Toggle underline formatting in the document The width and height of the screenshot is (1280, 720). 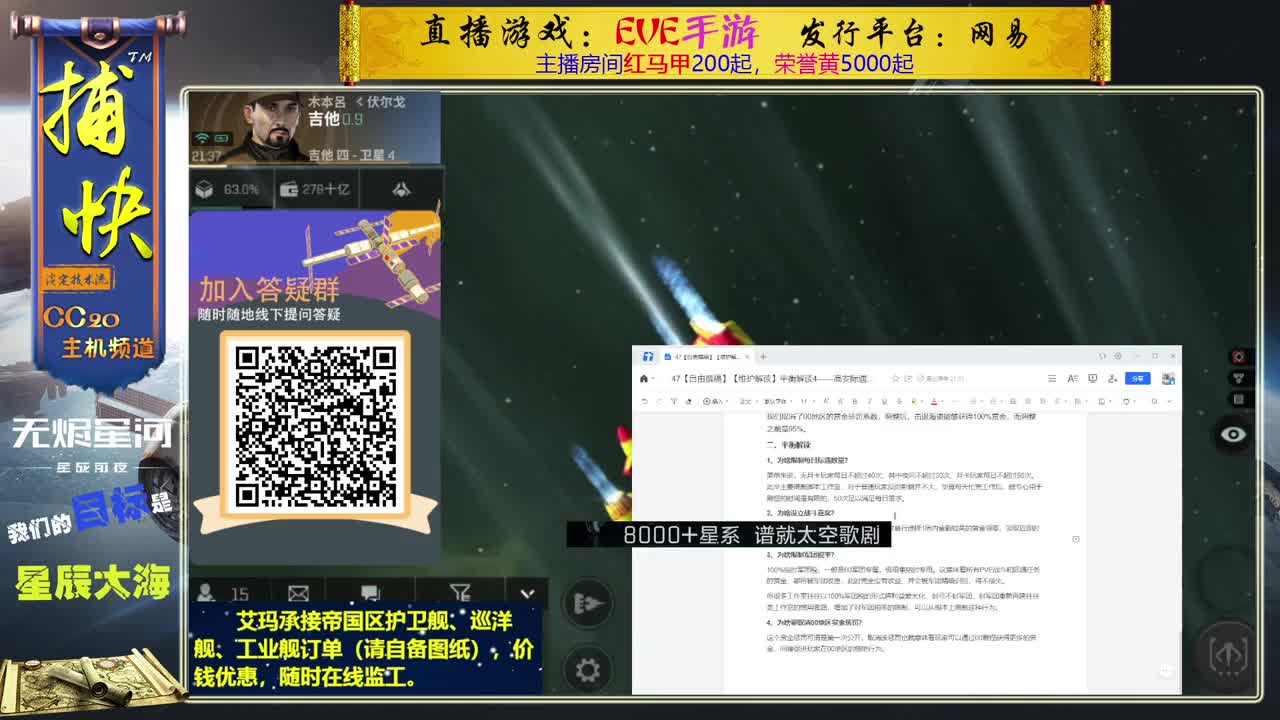[884, 401]
